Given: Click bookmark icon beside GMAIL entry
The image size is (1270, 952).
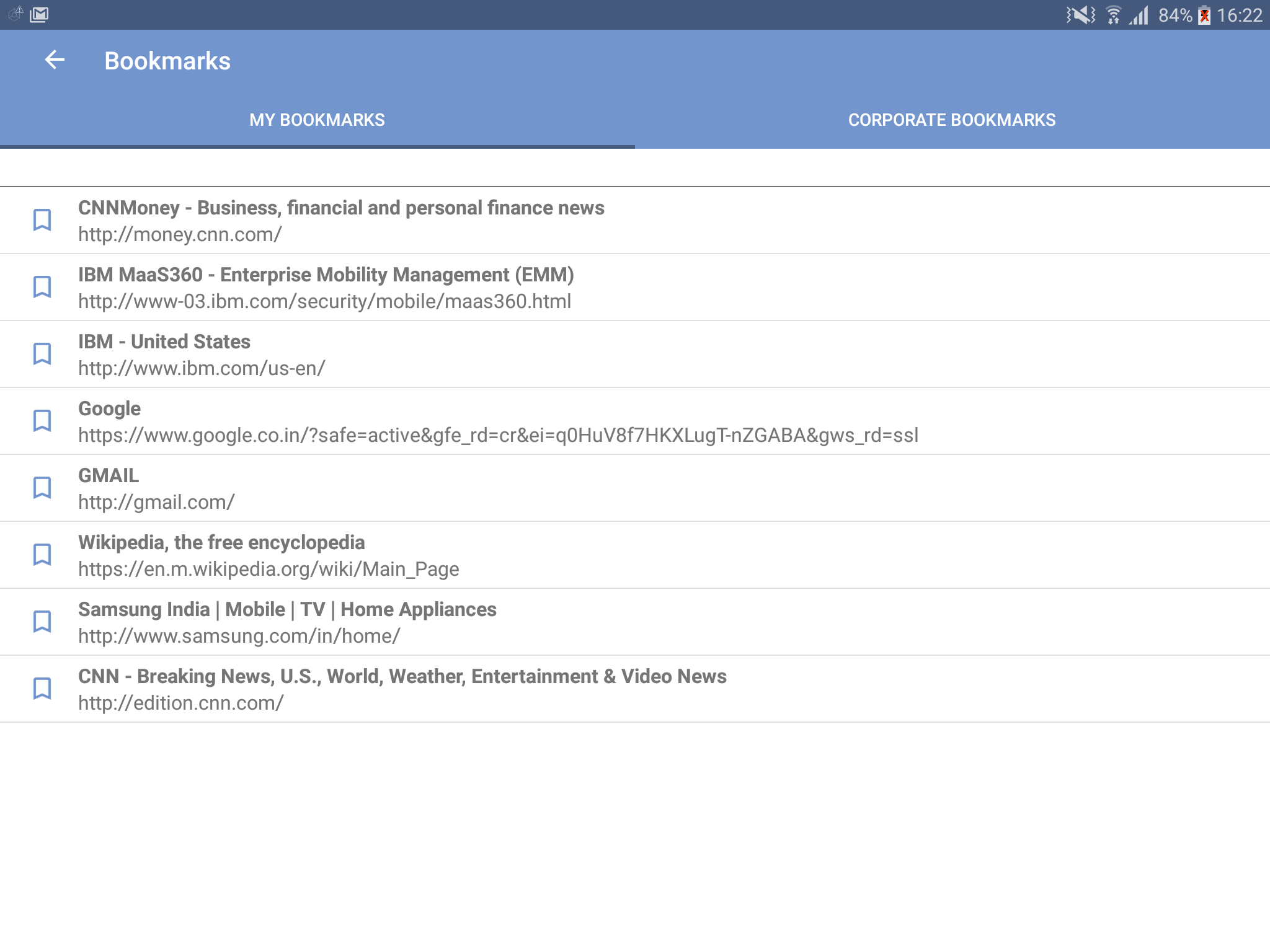Looking at the screenshot, I should [x=42, y=488].
